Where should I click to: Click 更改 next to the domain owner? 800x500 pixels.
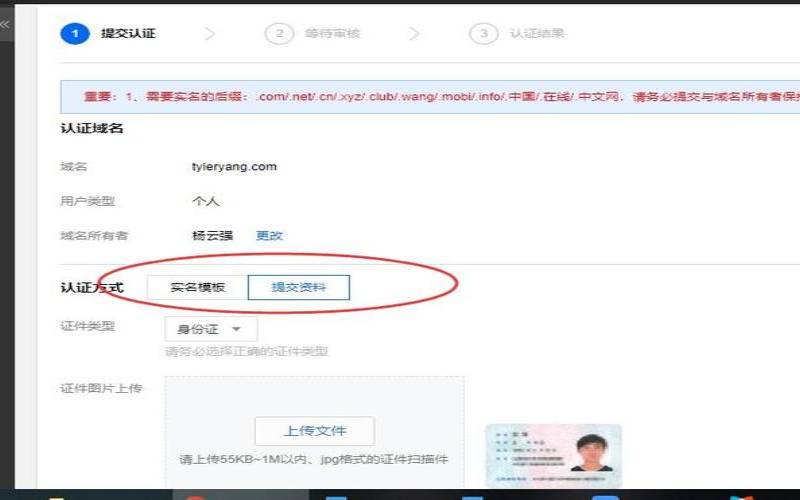(x=269, y=236)
